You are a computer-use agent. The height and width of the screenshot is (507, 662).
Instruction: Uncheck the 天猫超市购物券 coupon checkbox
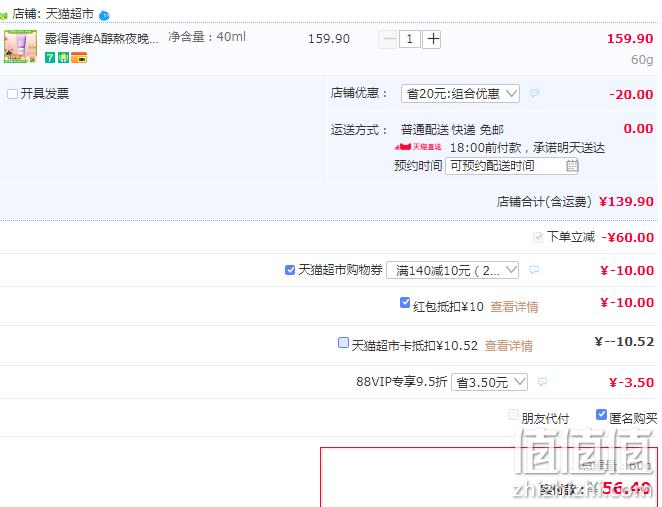290,270
